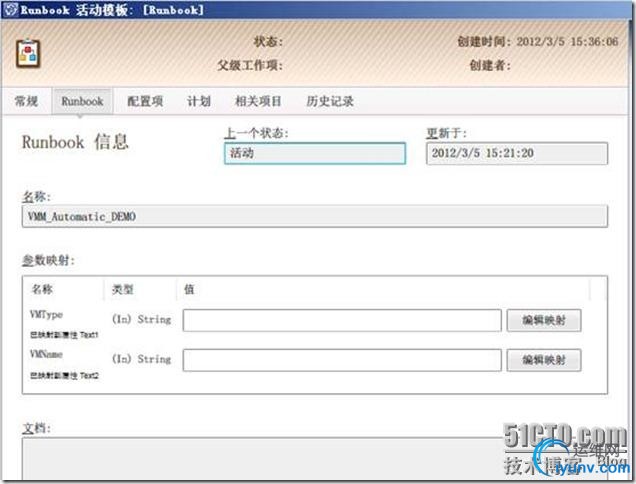Click the VMType value input box
Image resolution: width=636 pixels, height=484 pixels.
(x=342, y=320)
